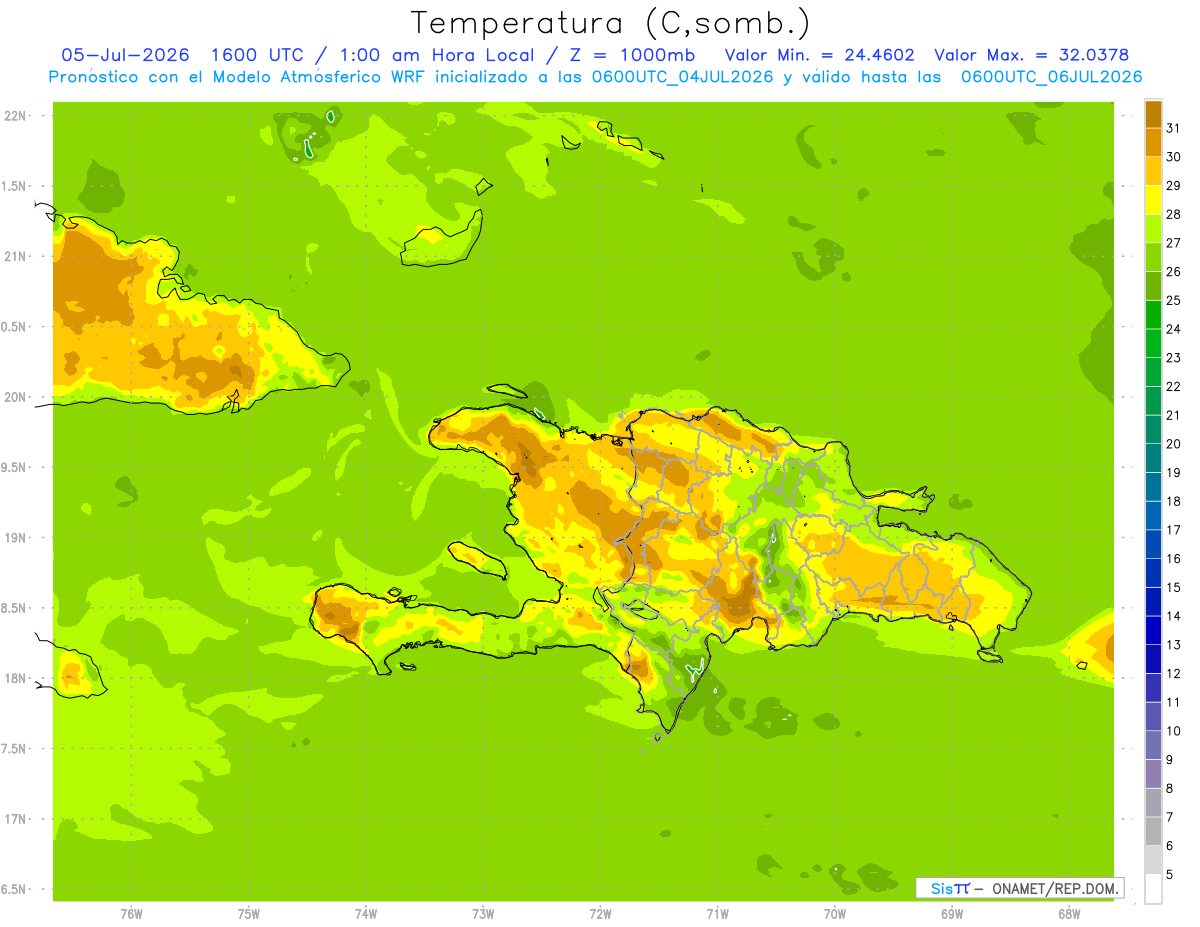Viewport: 1200px width, 927px height.
Task: Click the '68W' longitude axis label
Action: [1069, 914]
